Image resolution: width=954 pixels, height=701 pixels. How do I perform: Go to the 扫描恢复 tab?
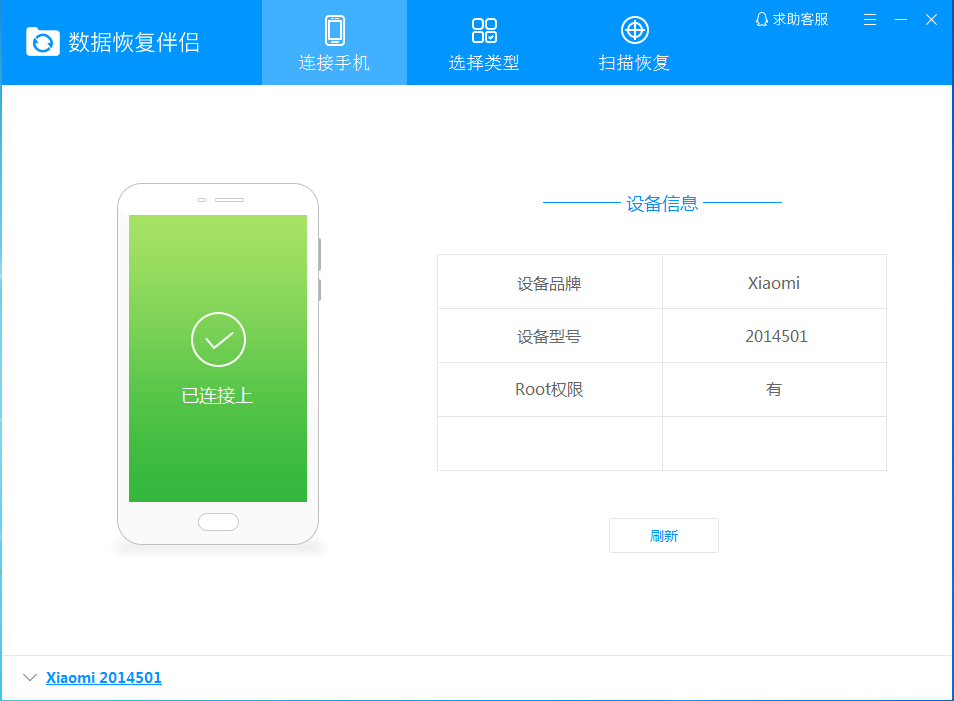[x=634, y=43]
